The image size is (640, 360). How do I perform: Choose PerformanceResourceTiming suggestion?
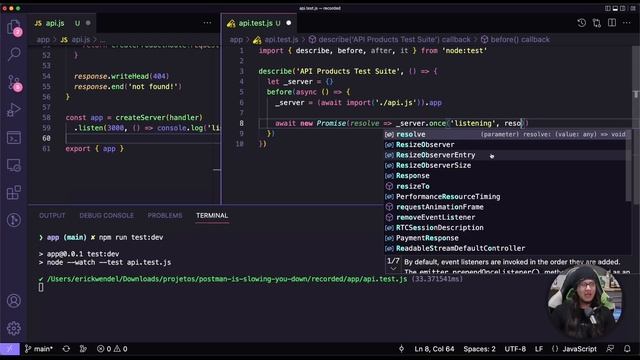point(505,196)
